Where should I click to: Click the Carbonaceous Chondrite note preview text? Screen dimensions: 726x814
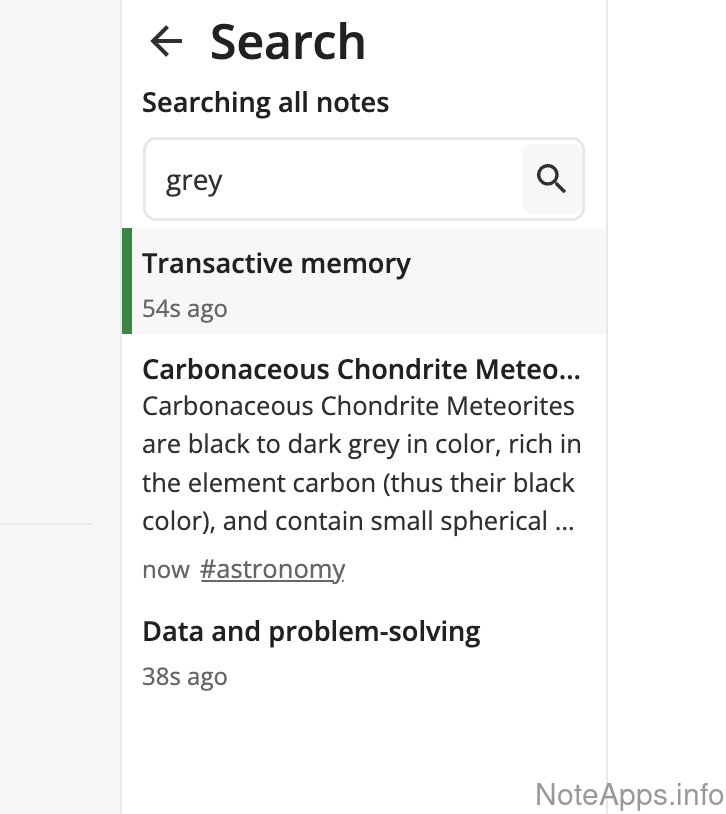pyautogui.click(x=360, y=464)
